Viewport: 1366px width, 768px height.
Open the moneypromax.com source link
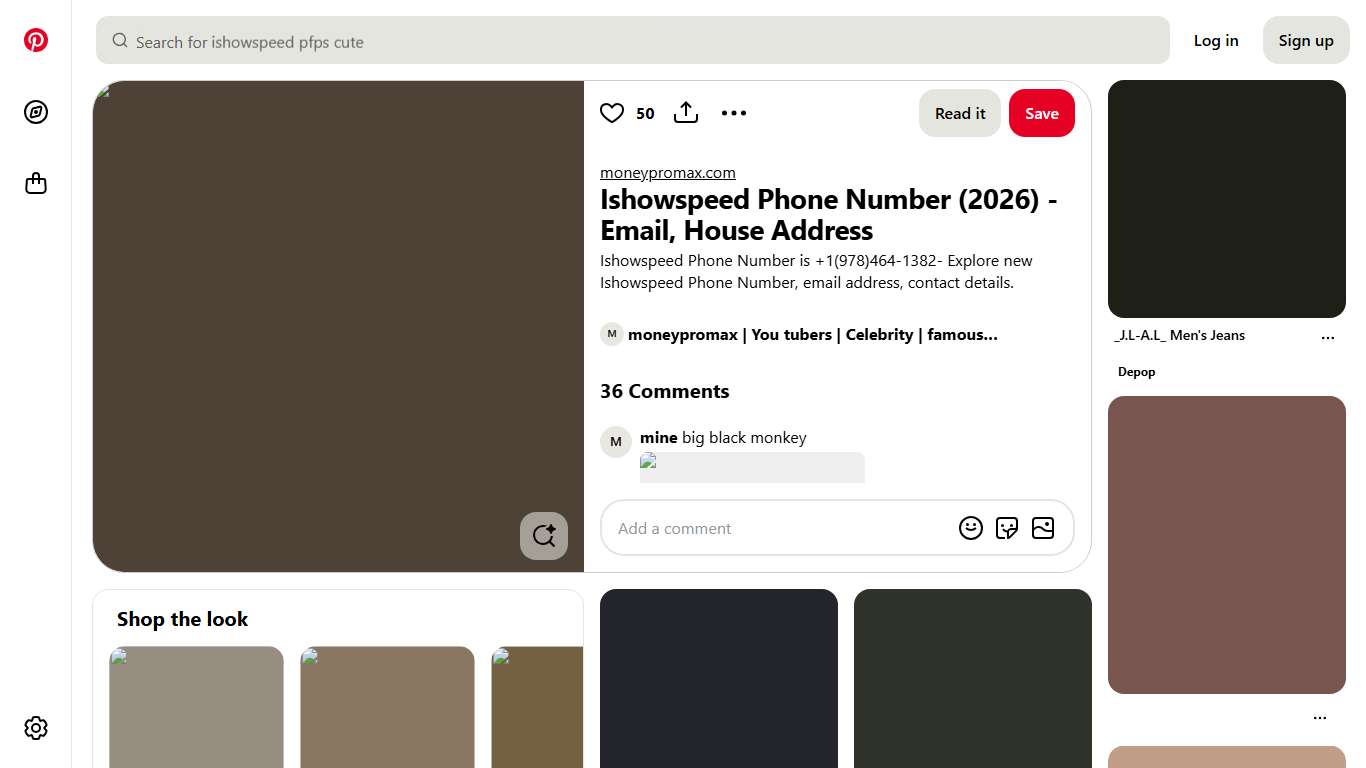click(667, 172)
